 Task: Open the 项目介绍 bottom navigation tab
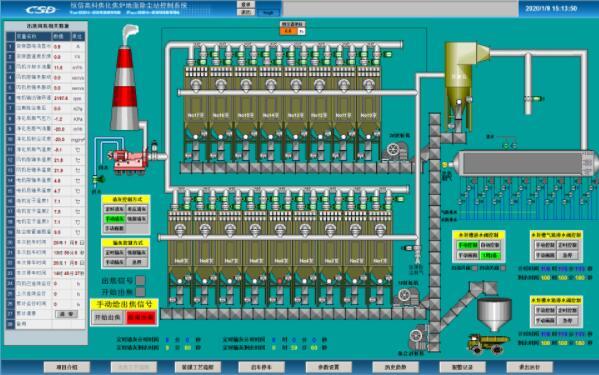67,367
